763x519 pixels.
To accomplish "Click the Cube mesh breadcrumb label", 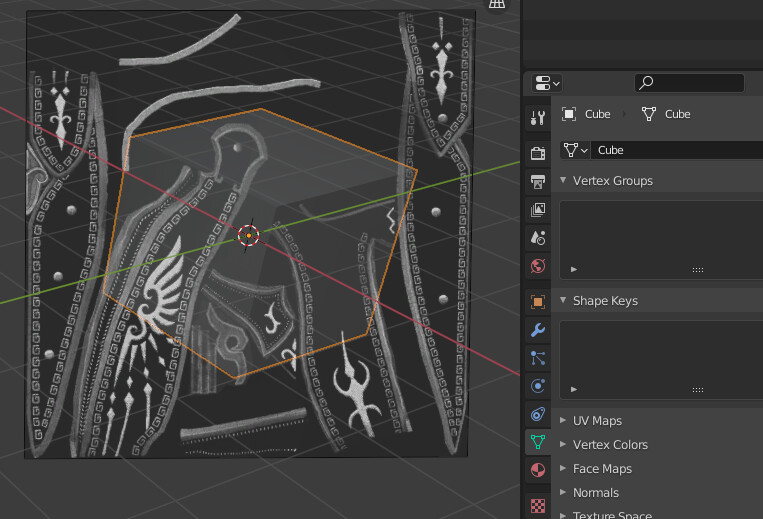I will point(677,114).
